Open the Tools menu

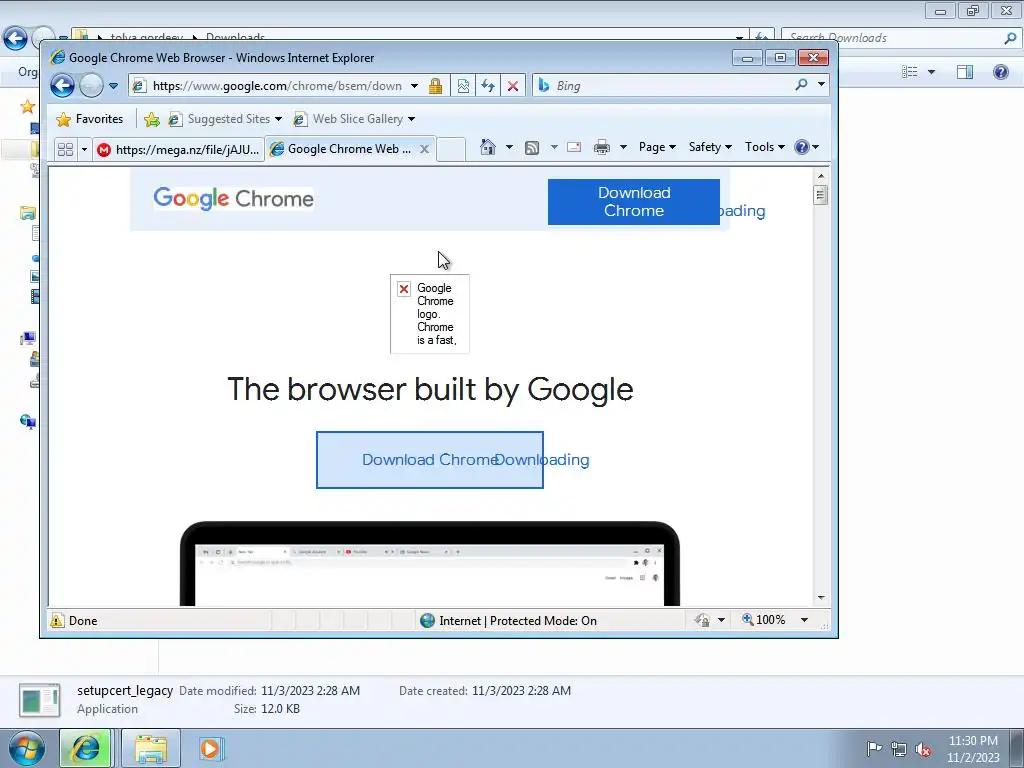(x=765, y=147)
